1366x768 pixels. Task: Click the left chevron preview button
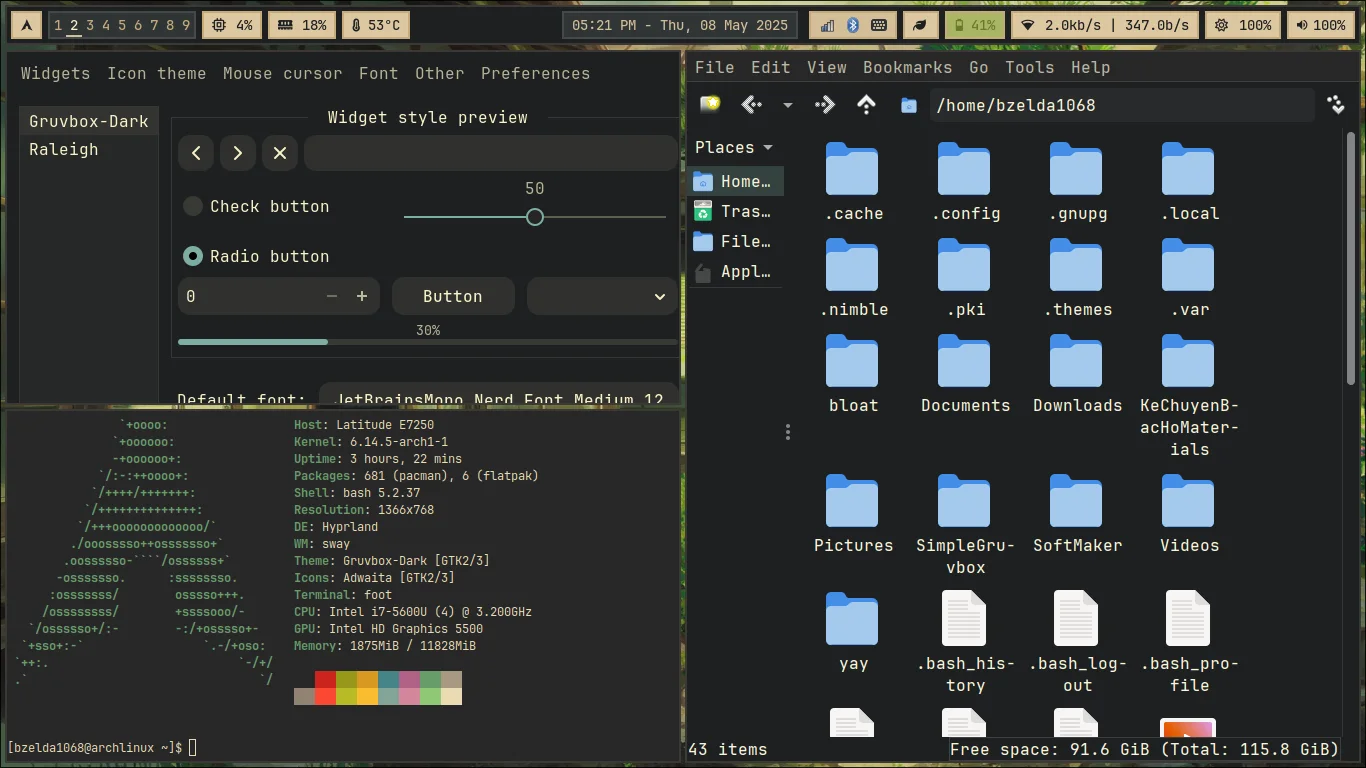196,153
